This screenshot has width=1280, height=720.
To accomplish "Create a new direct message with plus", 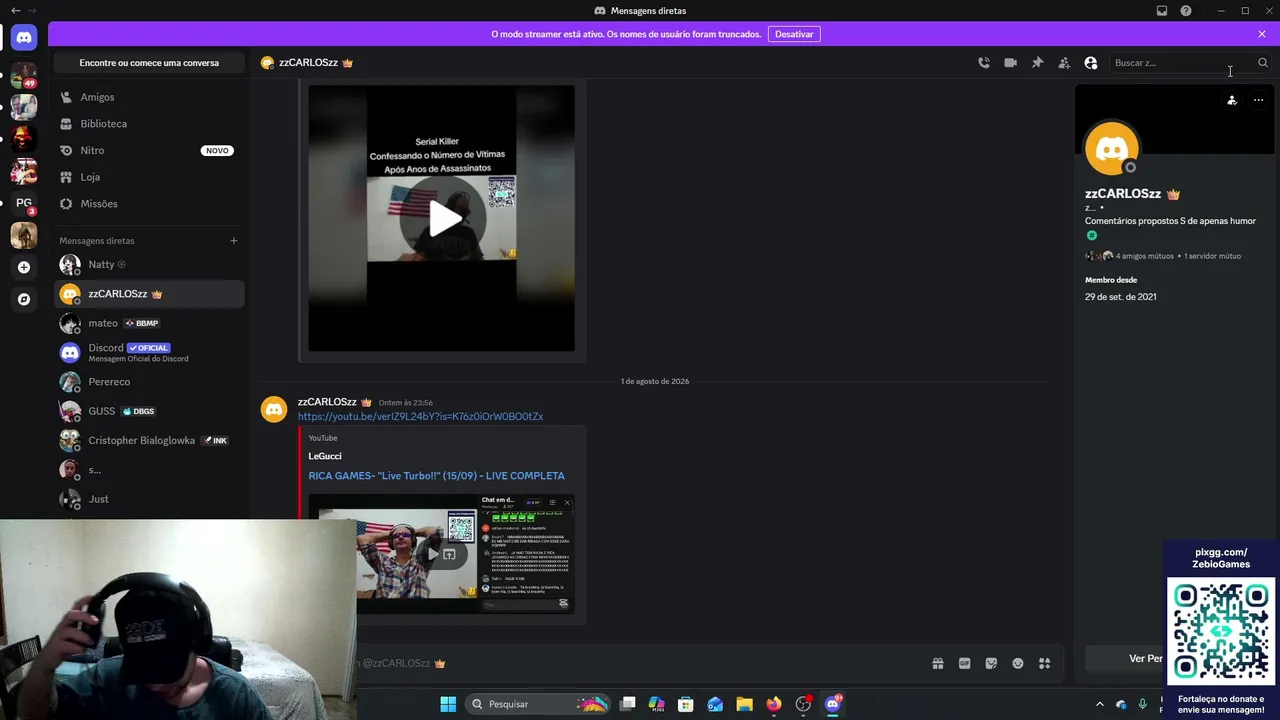I will click(x=234, y=241).
